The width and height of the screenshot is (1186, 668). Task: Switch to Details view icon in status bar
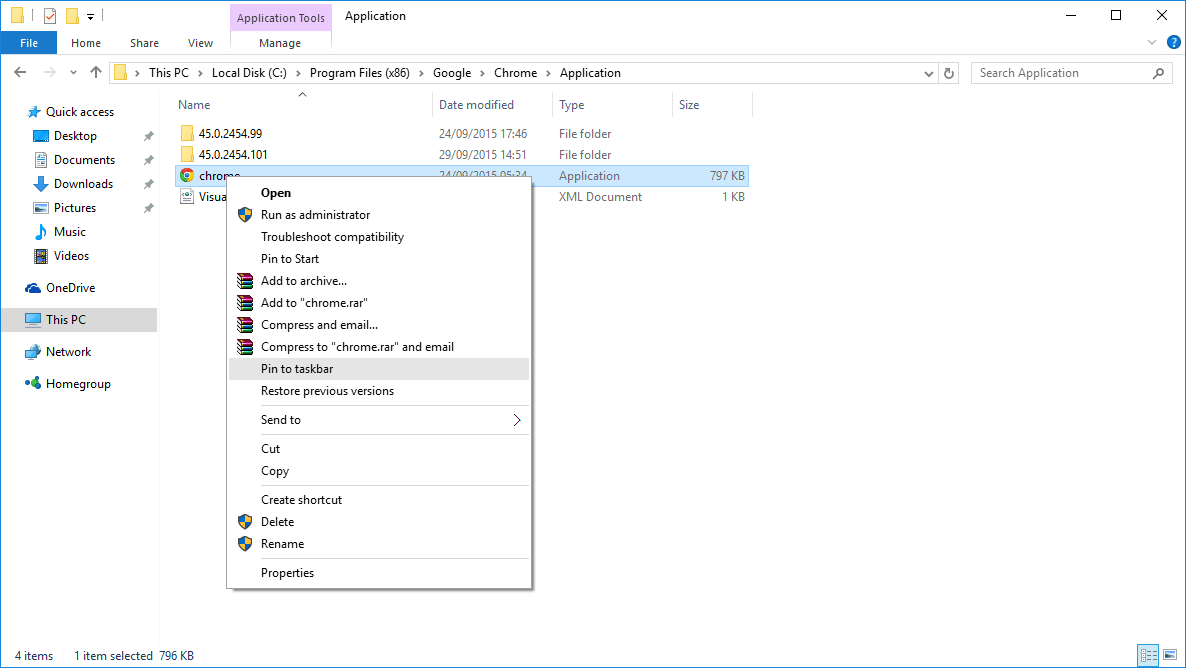(1148, 655)
